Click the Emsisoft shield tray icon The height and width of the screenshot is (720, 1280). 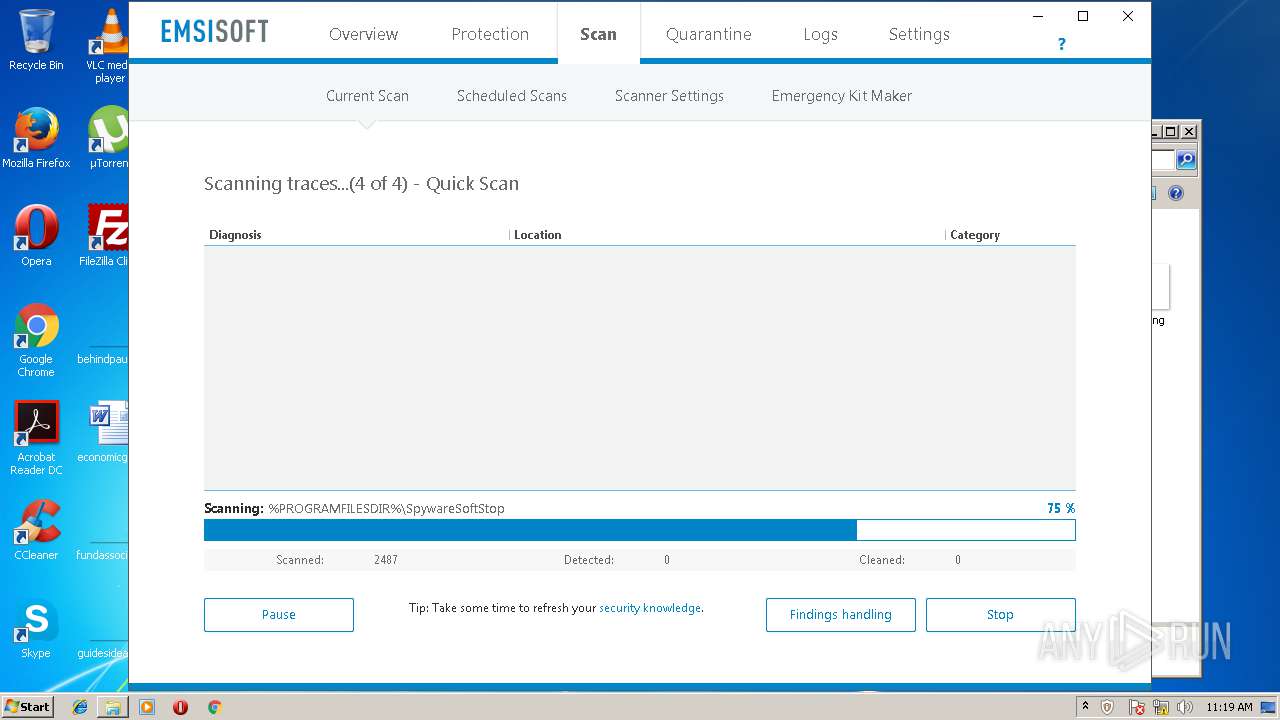point(1107,707)
